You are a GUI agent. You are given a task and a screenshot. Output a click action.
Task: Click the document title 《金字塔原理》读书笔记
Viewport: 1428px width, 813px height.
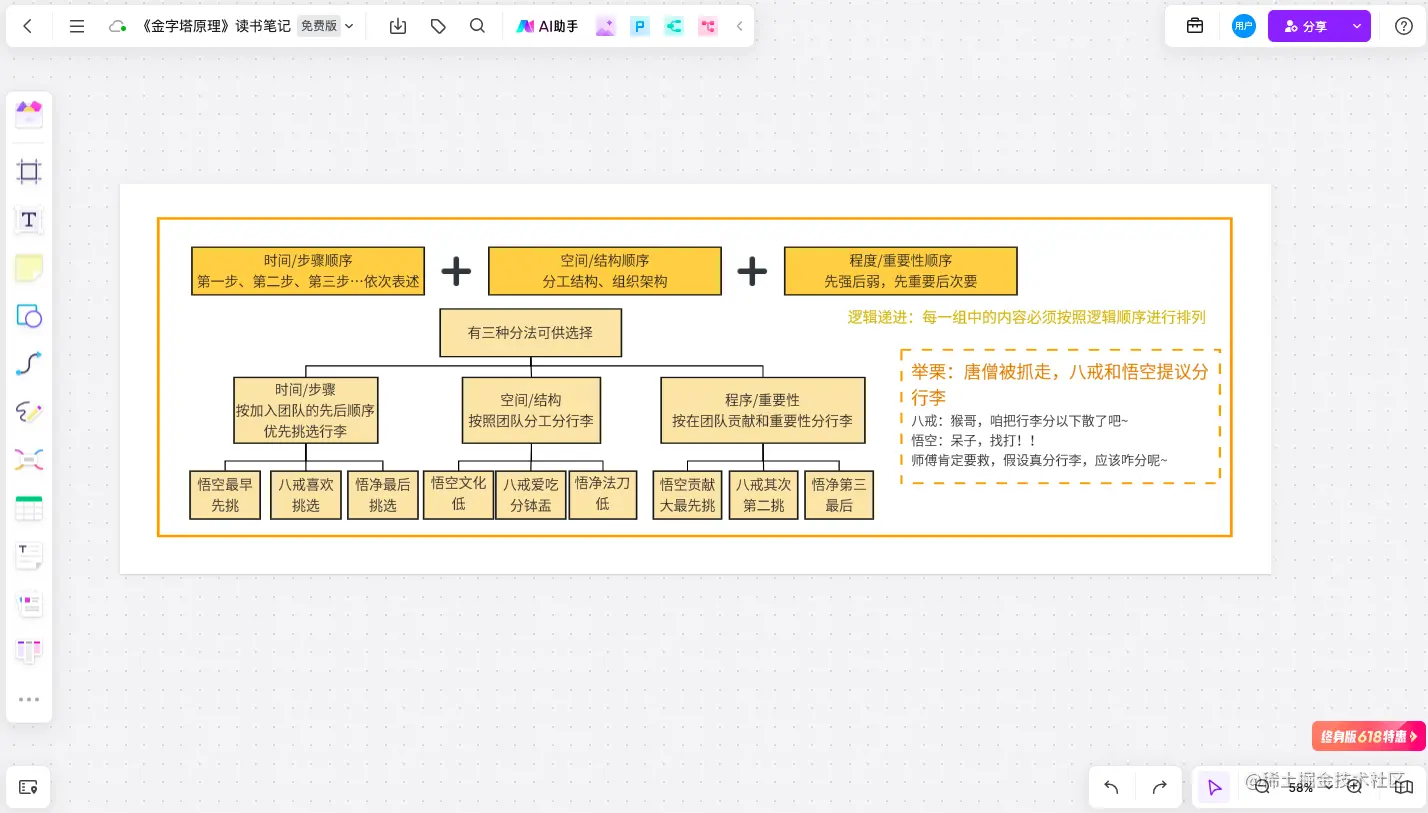coord(217,27)
